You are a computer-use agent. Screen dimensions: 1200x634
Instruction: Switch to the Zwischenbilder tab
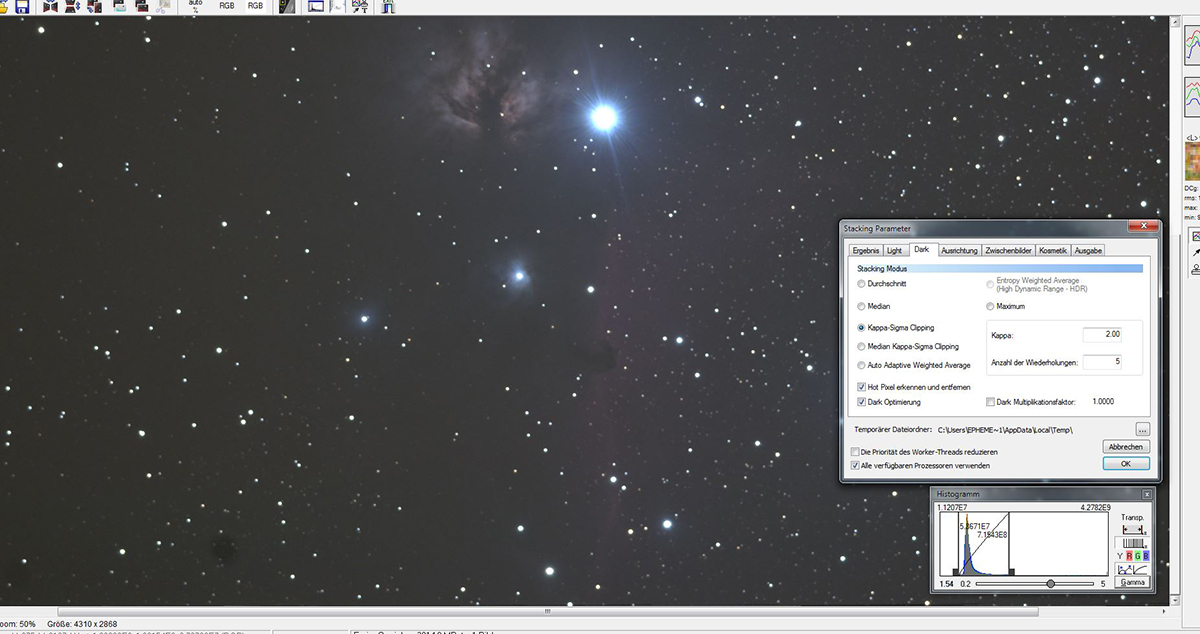coord(1009,250)
